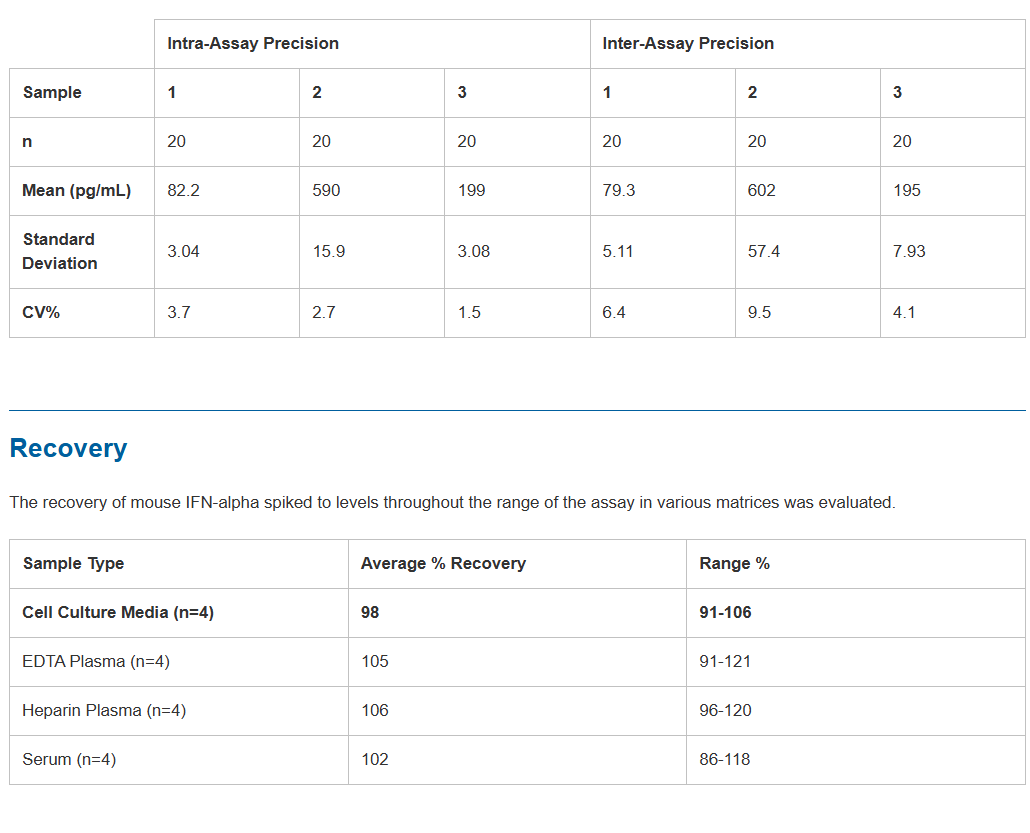Viewport: 1030px width, 833px height.
Task: Select the EDTA Plasma (n=4) row label
Action: click(x=89, y=661)
